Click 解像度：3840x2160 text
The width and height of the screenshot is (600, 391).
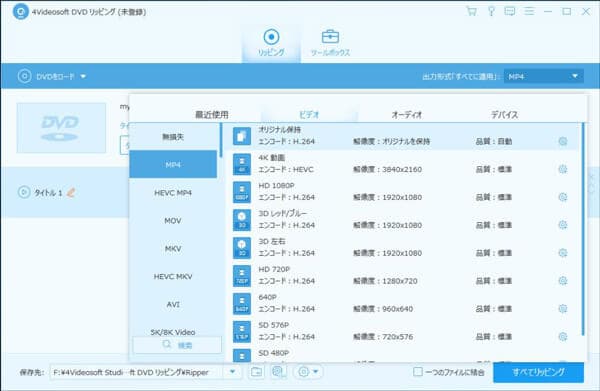(387, 169)
